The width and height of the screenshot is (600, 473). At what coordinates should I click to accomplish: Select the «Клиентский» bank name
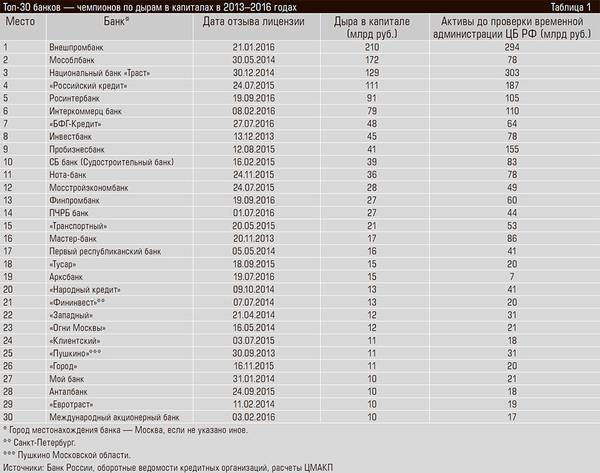click(75, 341)
